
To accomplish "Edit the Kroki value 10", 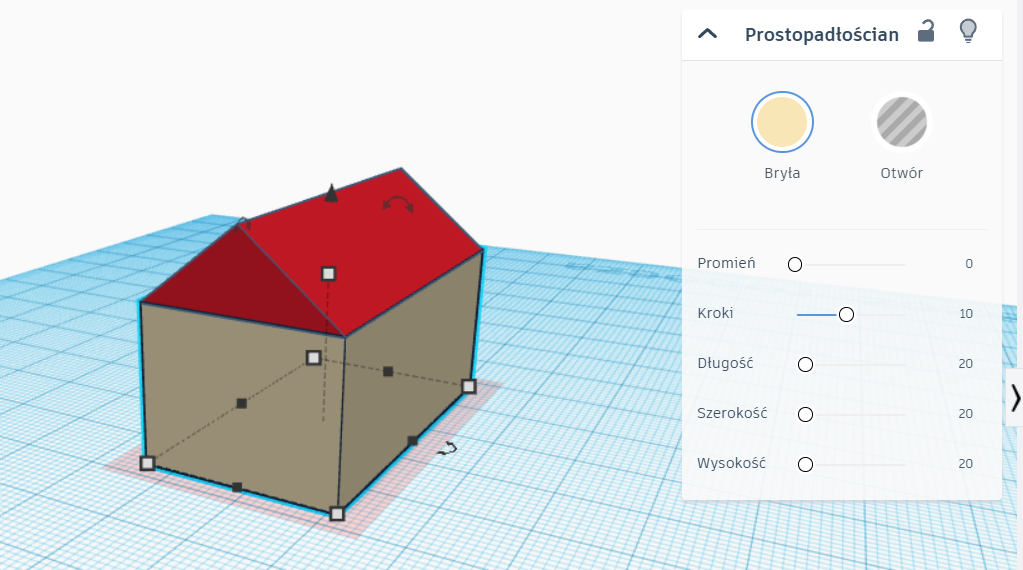I will [966, 314].
